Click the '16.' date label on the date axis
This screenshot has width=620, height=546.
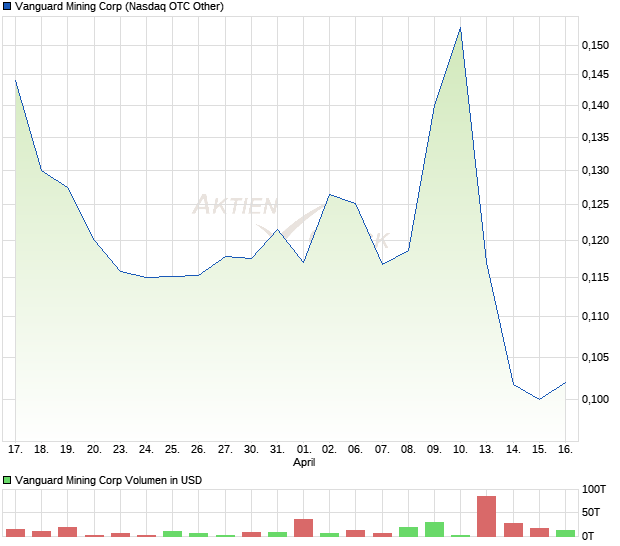click(x=565, y=449)
